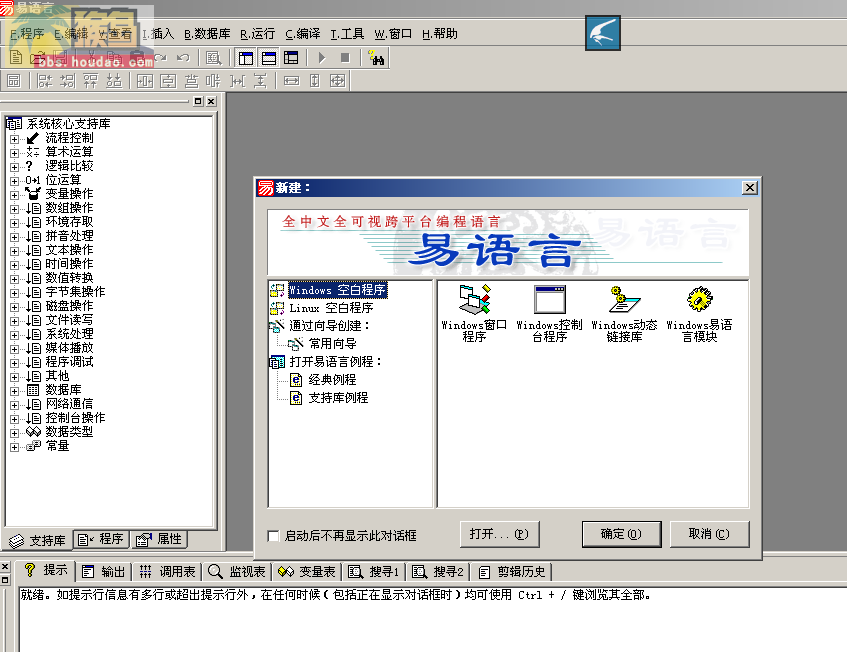The height and width of the screenshot is (652, 847).
Task: Click the binoculars help-search toolbar icon
Action: 376,58
